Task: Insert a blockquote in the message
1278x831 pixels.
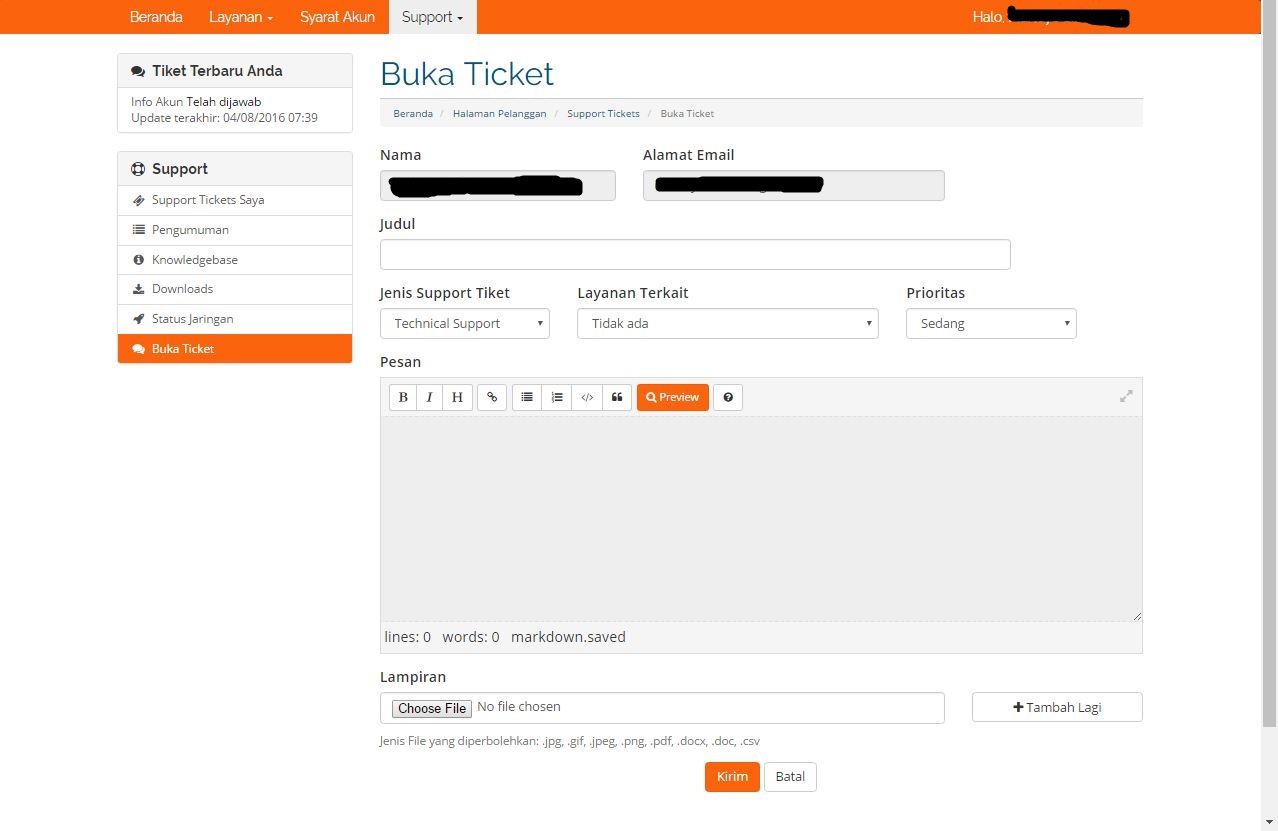Action: 617,397
